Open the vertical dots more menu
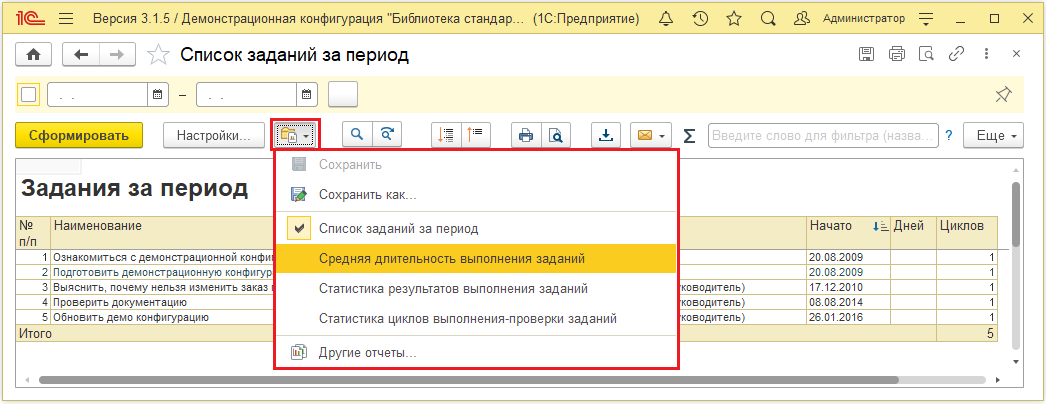Viewport: 1046px width, 404px height. tap(987, 55)
